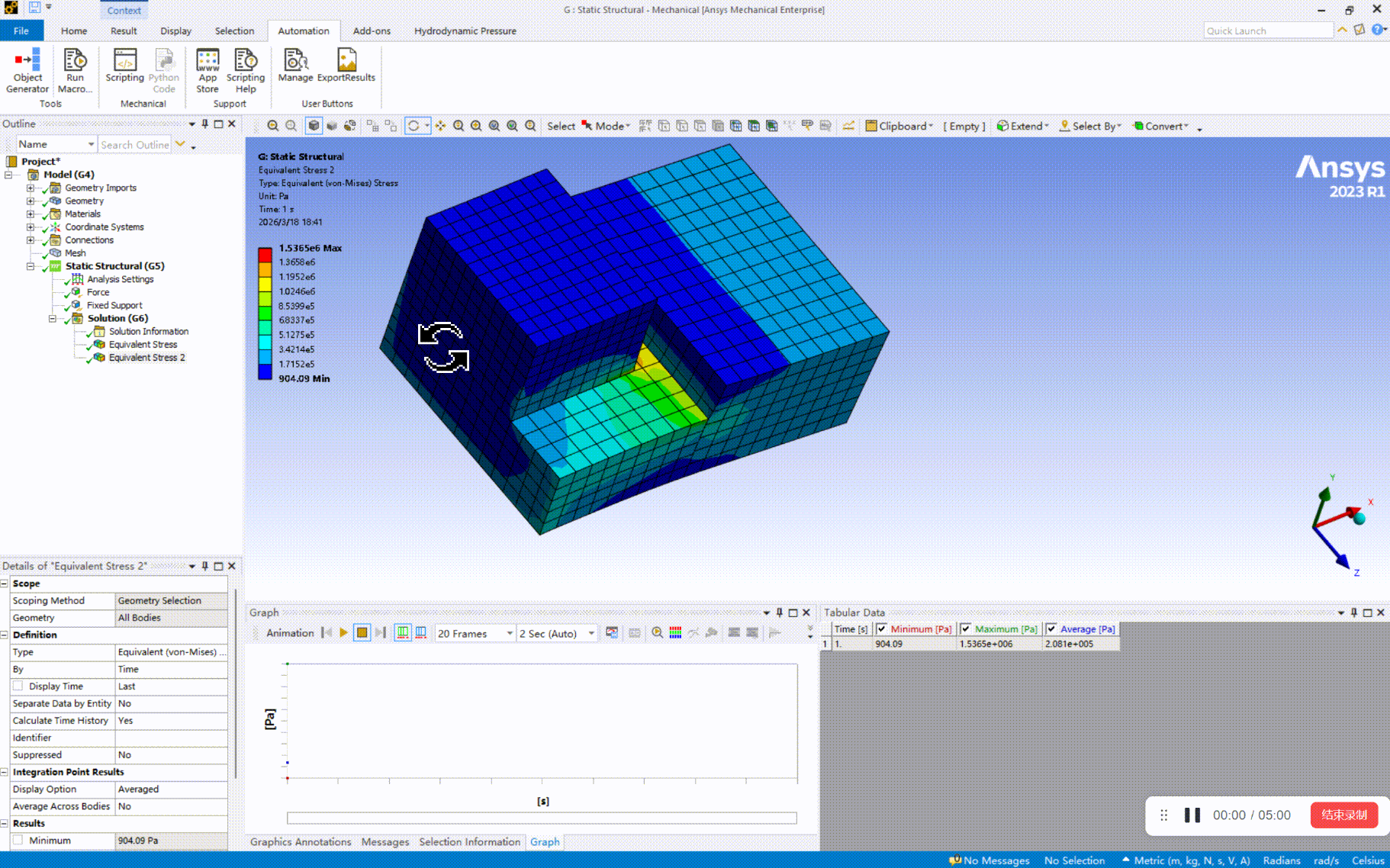Click the multicolor legend icon in Graph toolbar
This screenshot has height=868, width=1390.
(675, 633)
